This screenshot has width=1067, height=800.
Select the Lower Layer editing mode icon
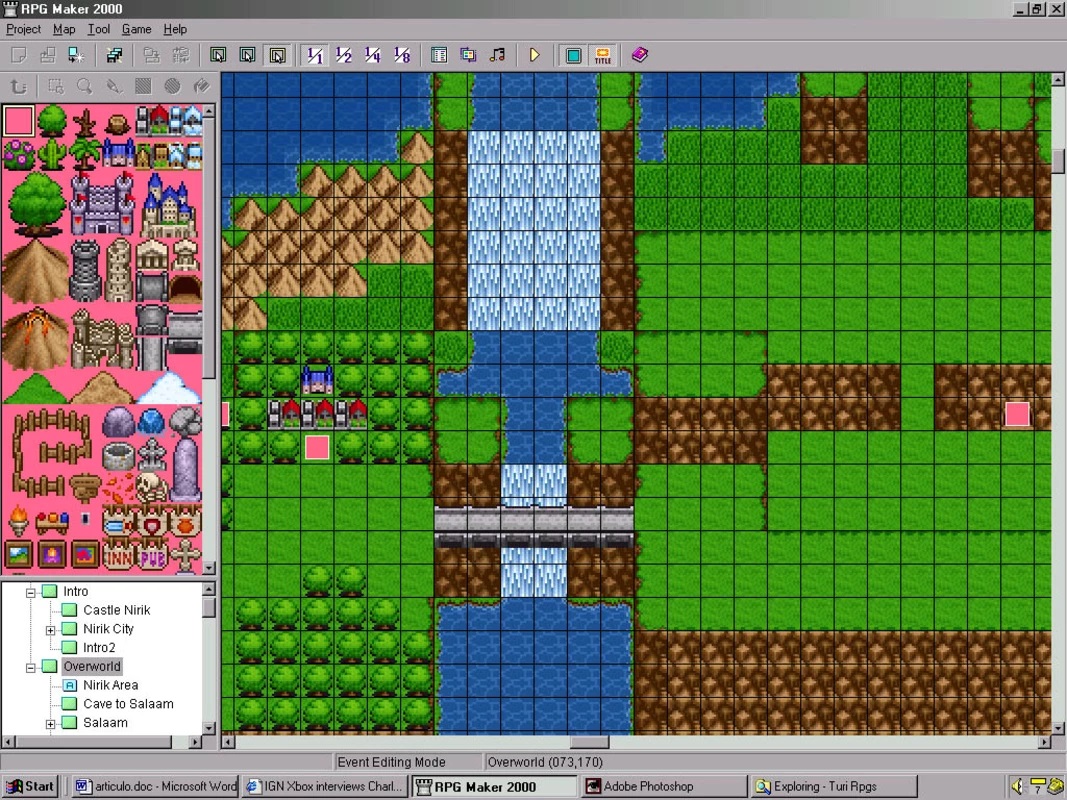(x=218, y=55)
